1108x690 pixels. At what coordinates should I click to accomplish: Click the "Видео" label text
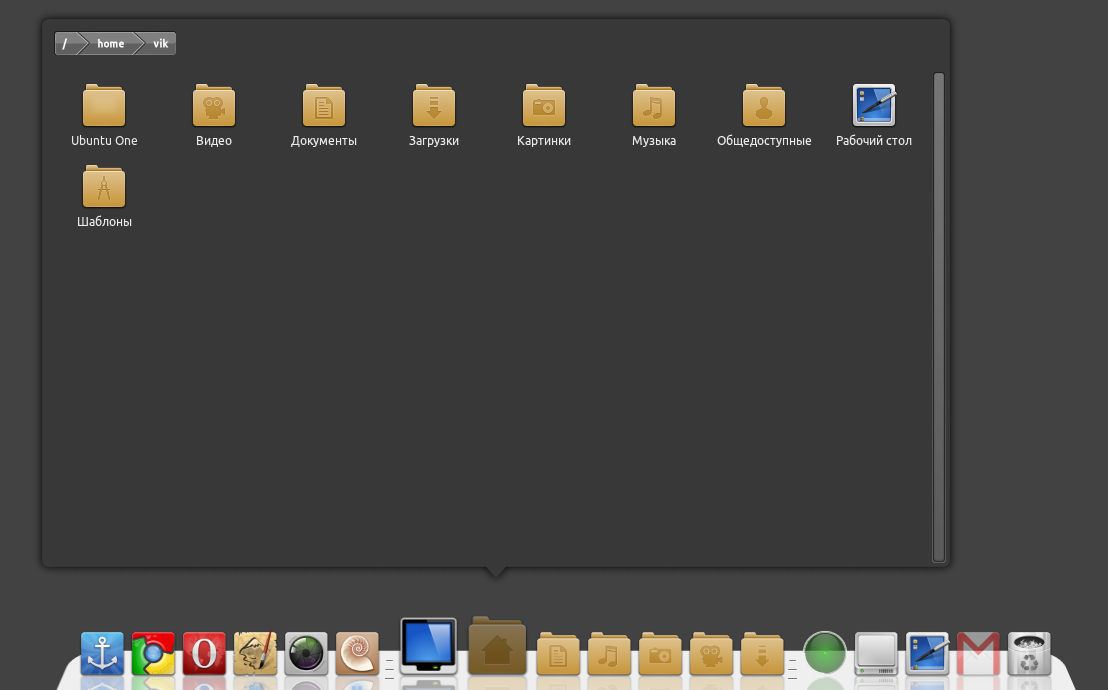click(x=214, y=140)
